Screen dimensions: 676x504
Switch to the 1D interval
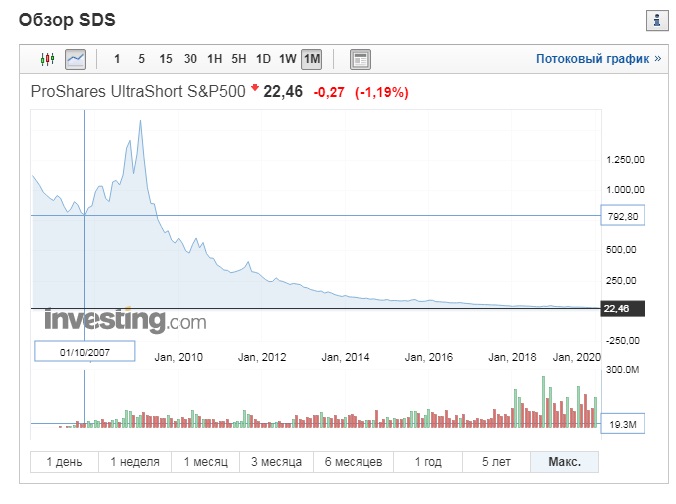pyautogui.click(x=264, y=59)
